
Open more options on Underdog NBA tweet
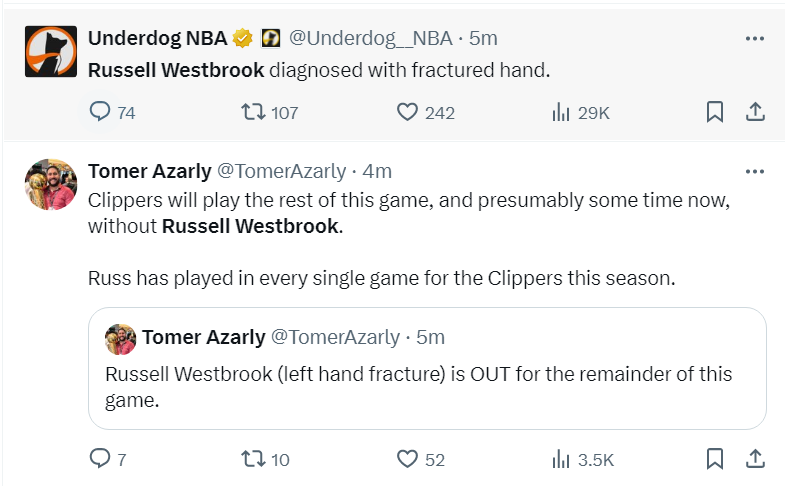[755, 38]
